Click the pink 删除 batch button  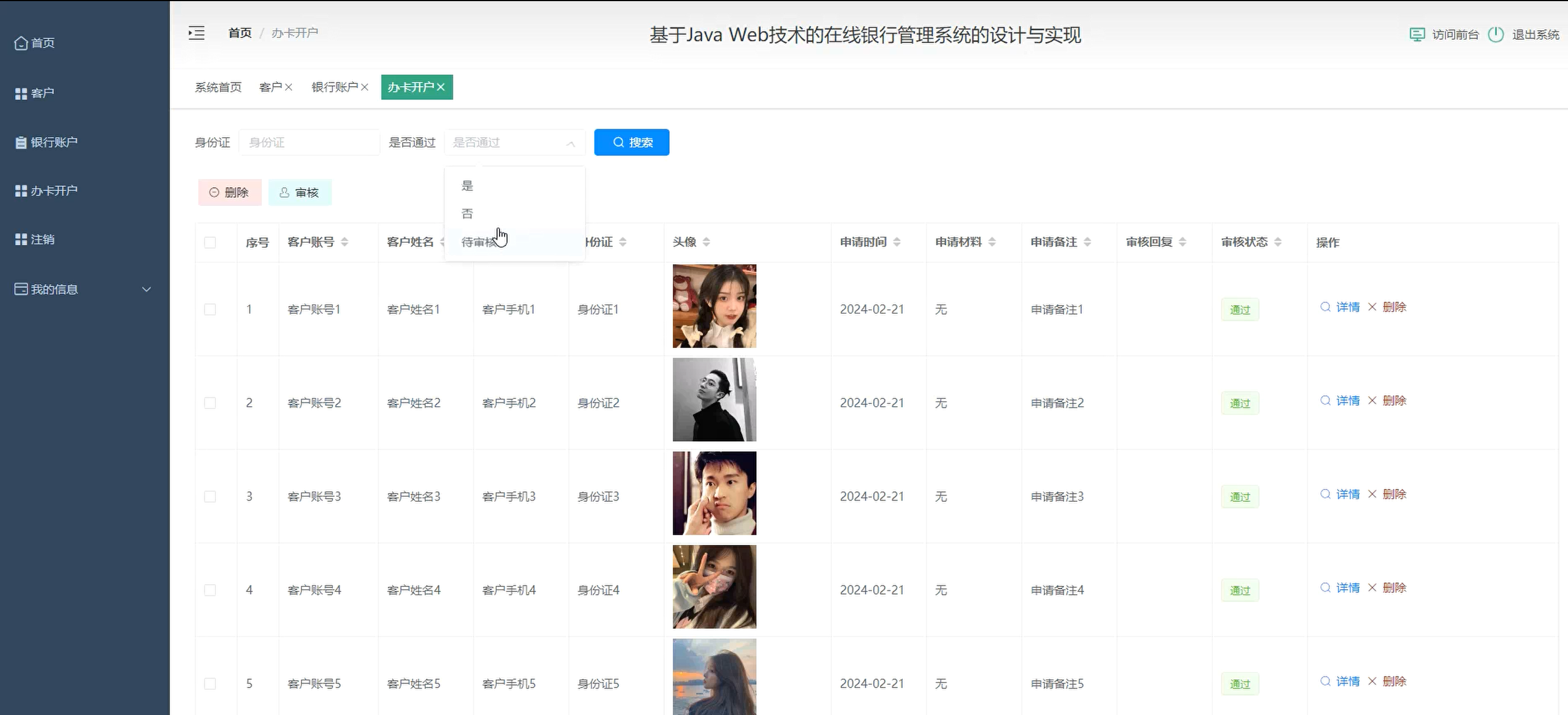coord(229,193)
